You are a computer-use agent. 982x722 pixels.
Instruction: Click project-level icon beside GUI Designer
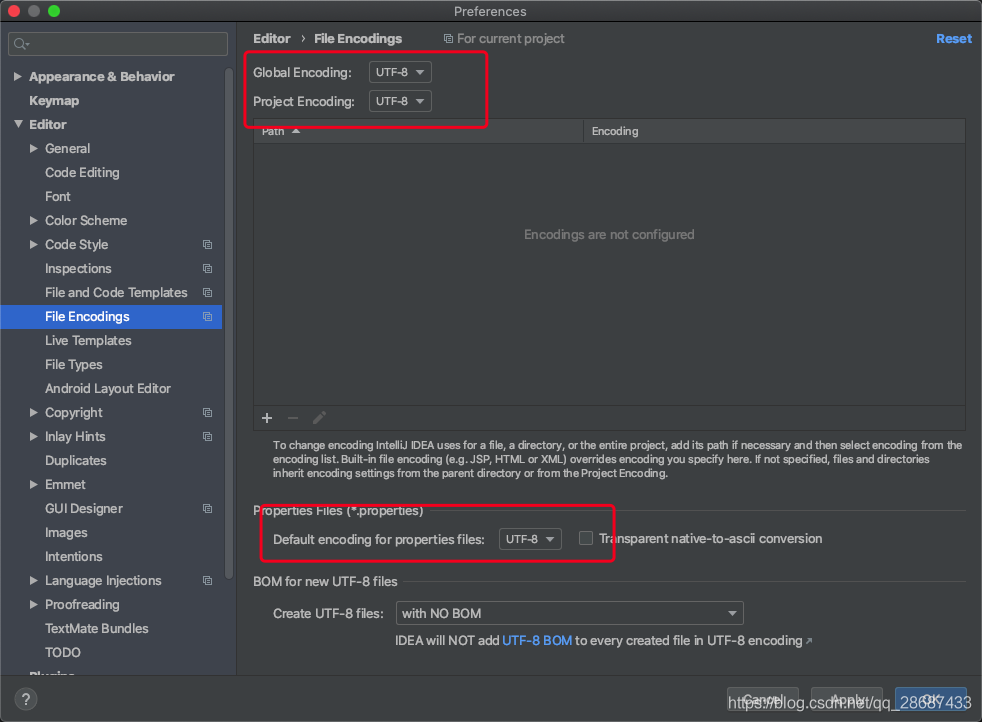[207, 509]
